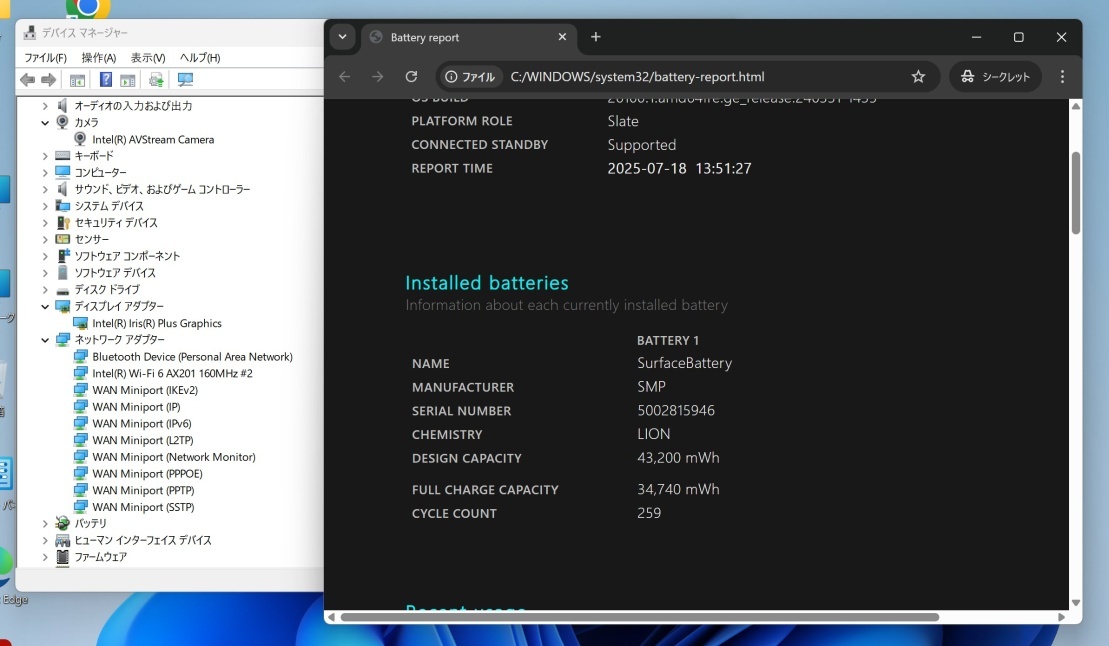This screenshot has width=1109, height=646.
Task: Click the Back arrow in Device Manager toolbar
Action: [28, 80]
